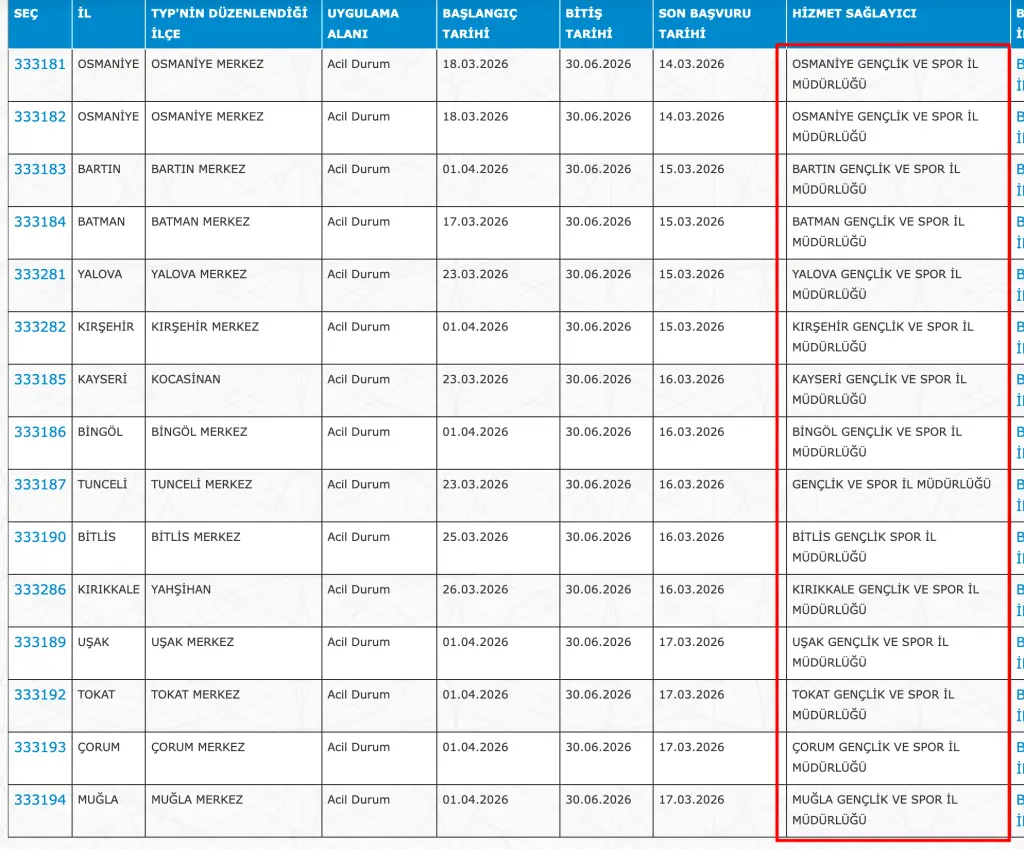Viewport: 1024px width, 849px height.
Task: Click the 333183 link for Bartın
Action: click(x=40, y=169)
